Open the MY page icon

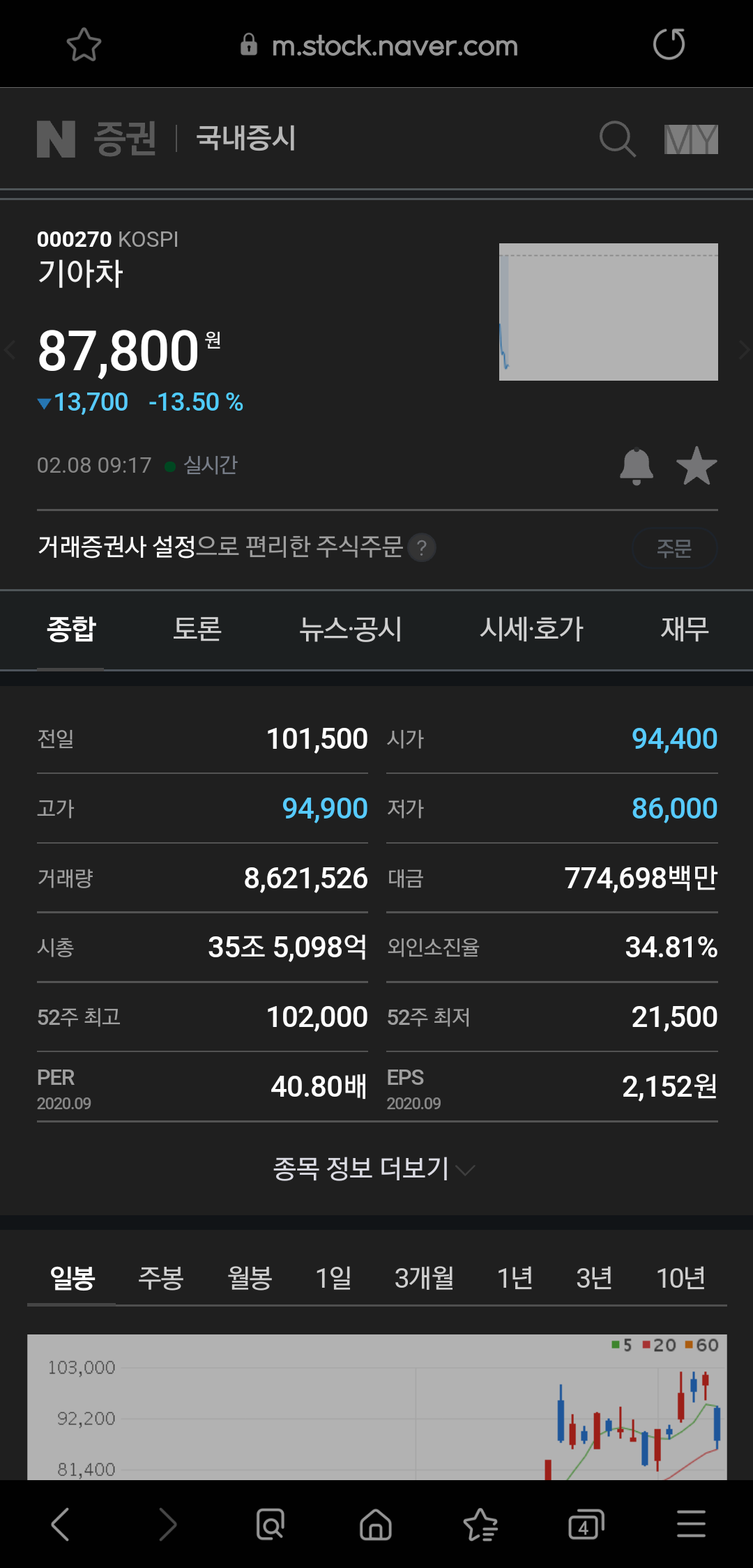pos(690,139)
